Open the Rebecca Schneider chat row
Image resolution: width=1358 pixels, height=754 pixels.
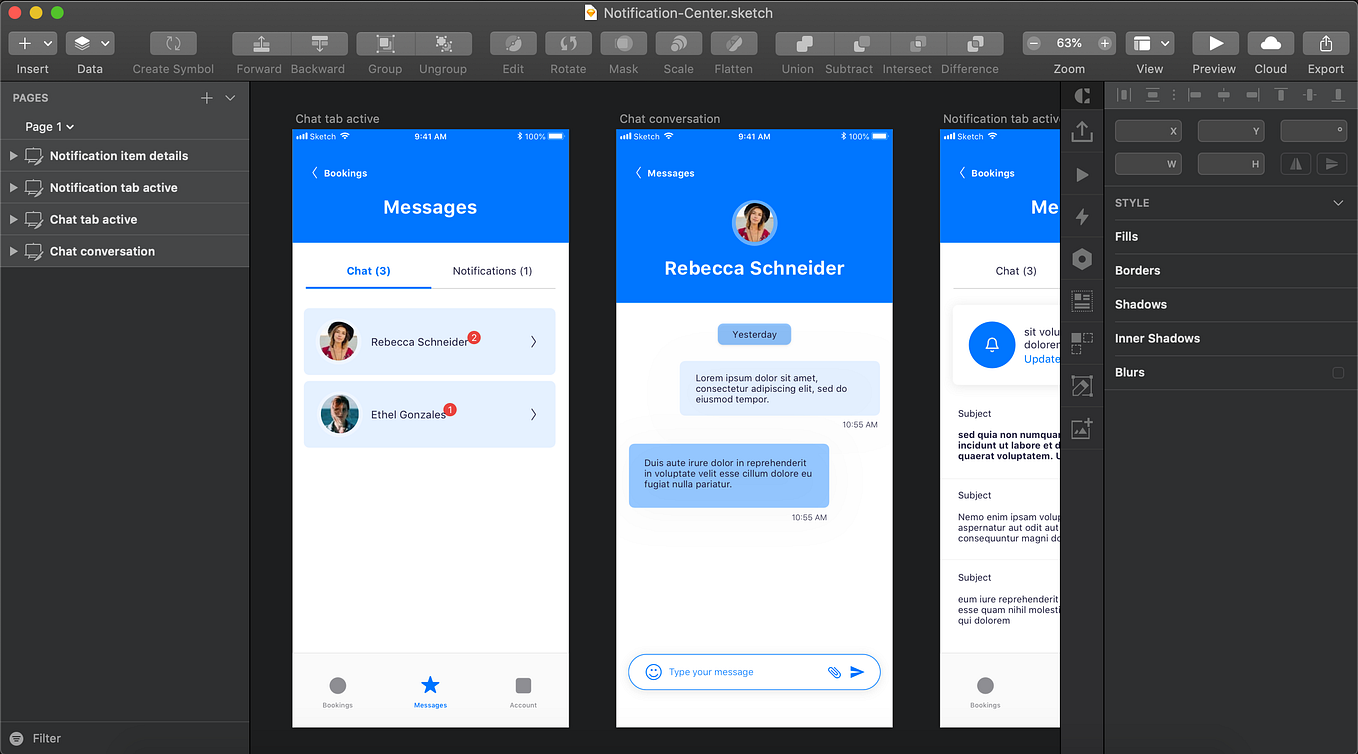pyautogui.click(x=430, y=342)
